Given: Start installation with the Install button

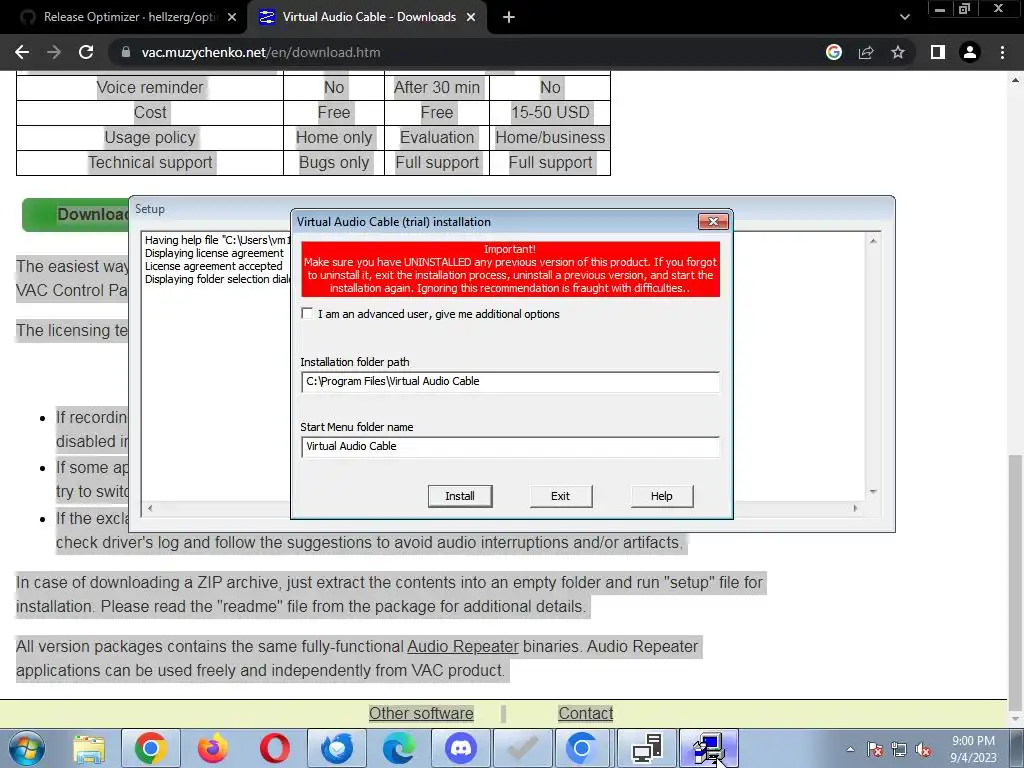Looking at the screenshot, I should (x=460, y=496).
